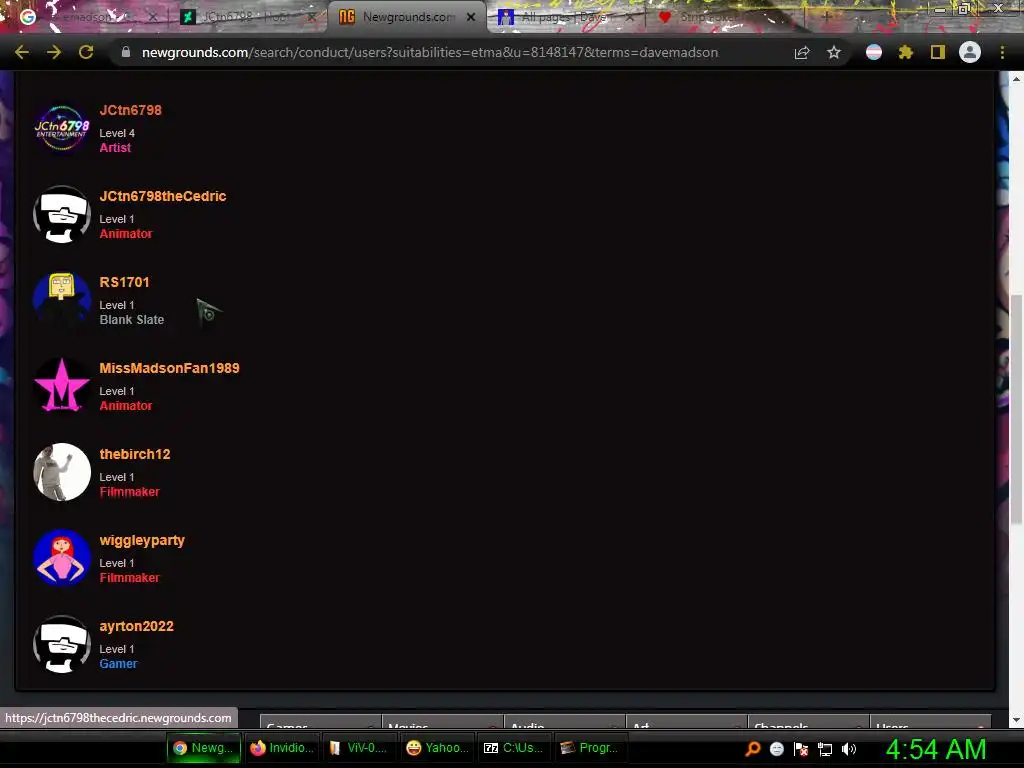1024x768 pixels.
Task: Click the page vertical scrollbar thumb
Action: pyautogui.click(x=1016, y=408)
